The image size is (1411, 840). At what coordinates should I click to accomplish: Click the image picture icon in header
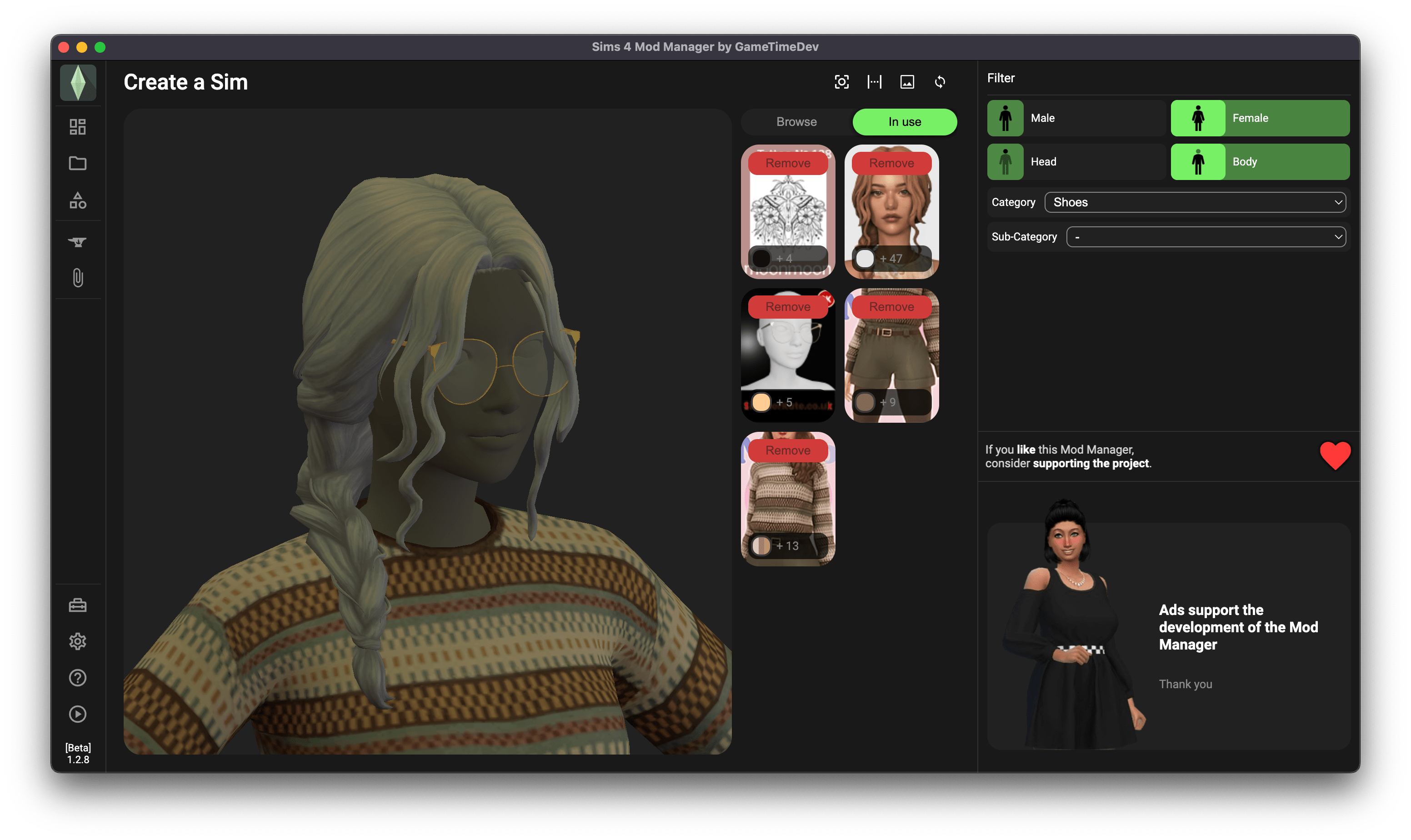907,82
